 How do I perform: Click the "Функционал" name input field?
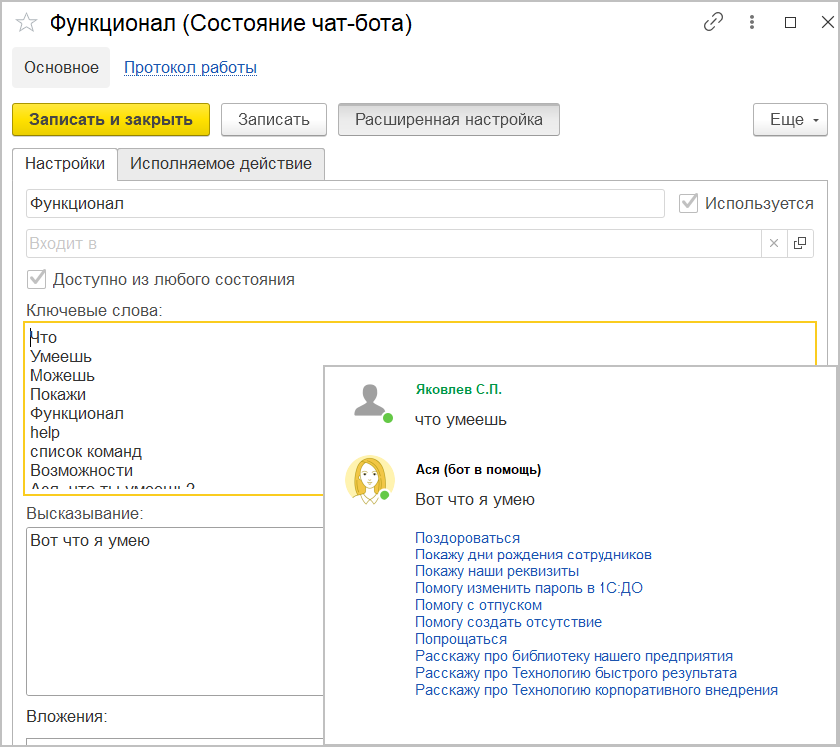coord(345,203)
